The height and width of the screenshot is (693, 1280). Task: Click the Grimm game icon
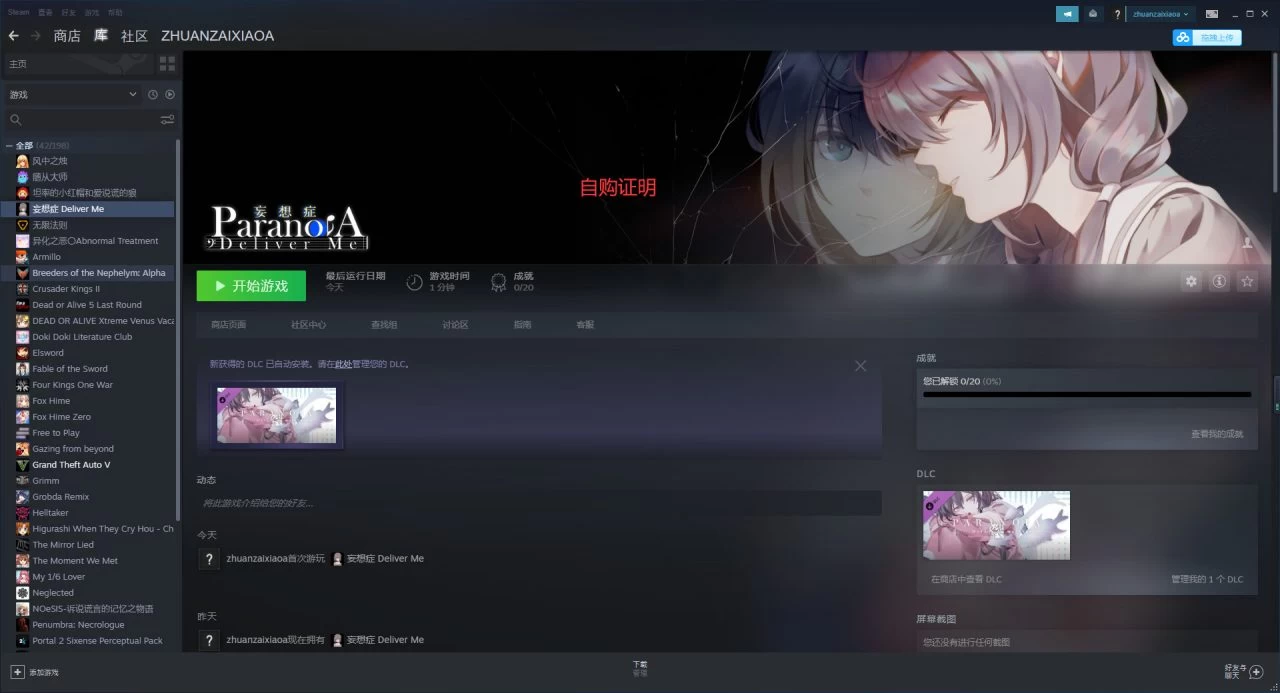tap(22, 481)
